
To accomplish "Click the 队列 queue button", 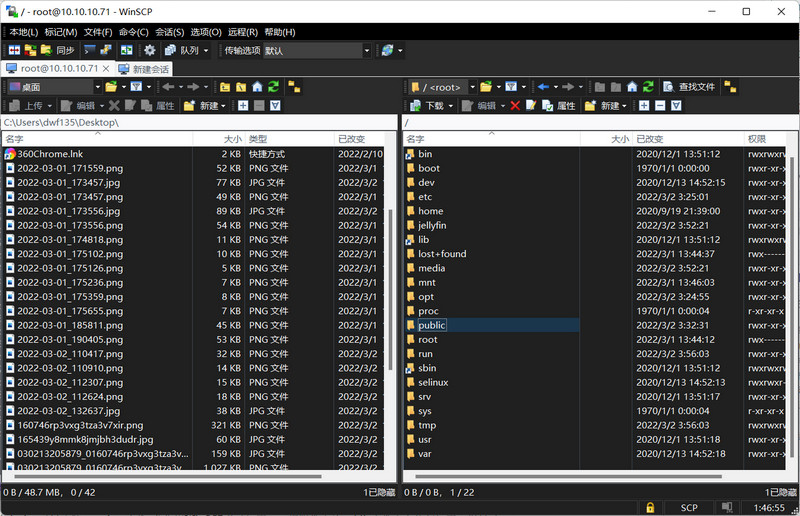I will coord(182,50).
